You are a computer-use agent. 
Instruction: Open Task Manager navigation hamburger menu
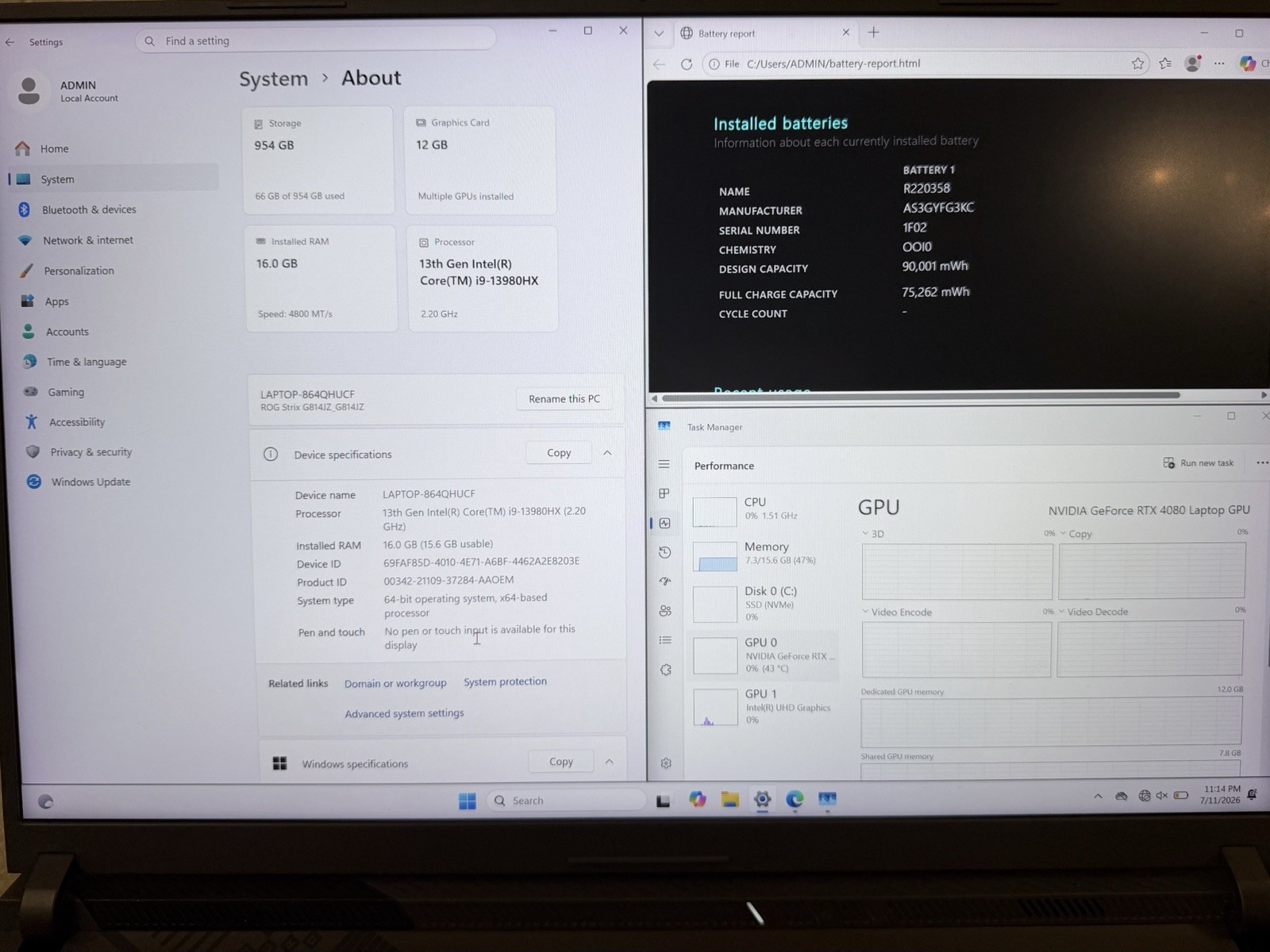click(x=664, y=464)
